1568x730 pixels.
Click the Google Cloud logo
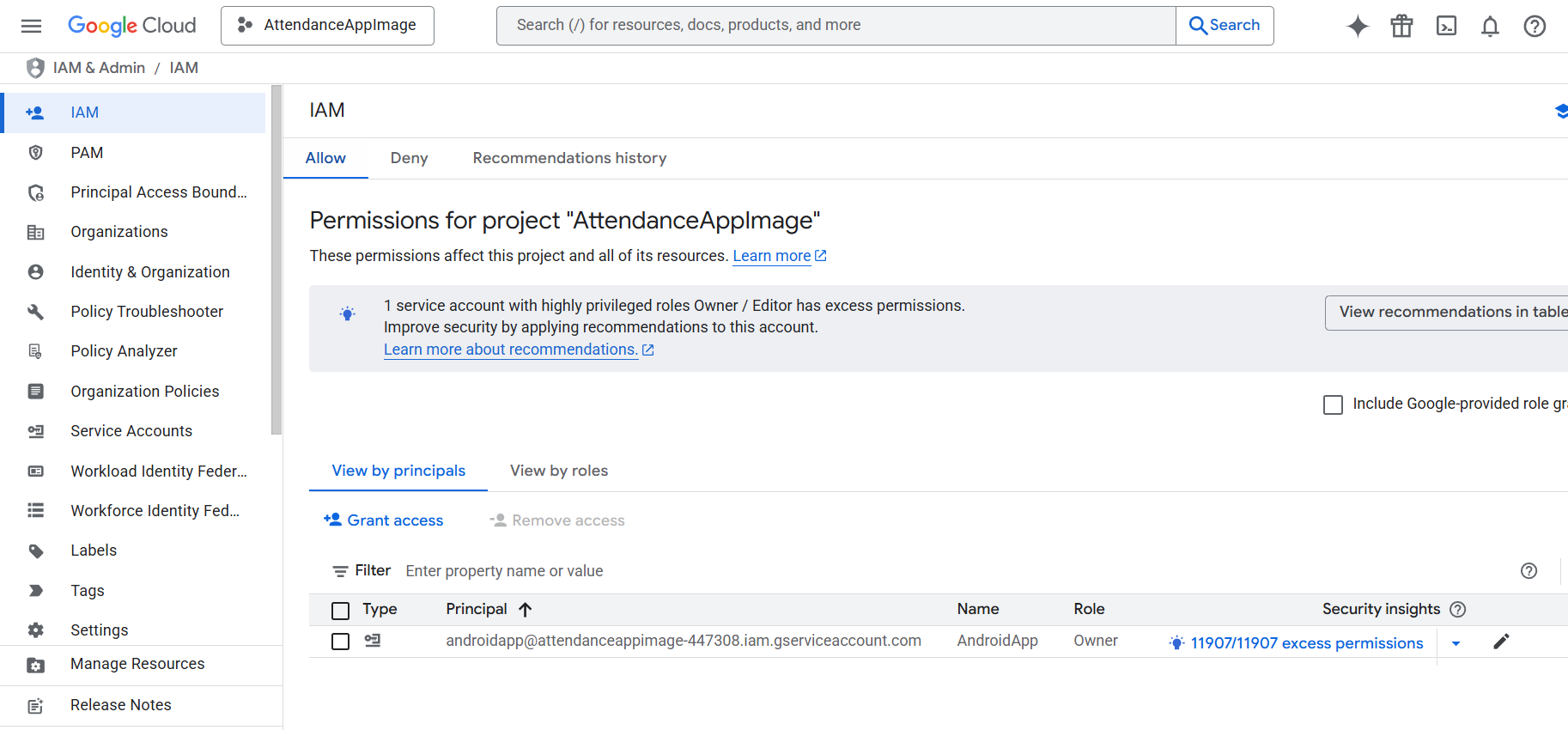131,26
